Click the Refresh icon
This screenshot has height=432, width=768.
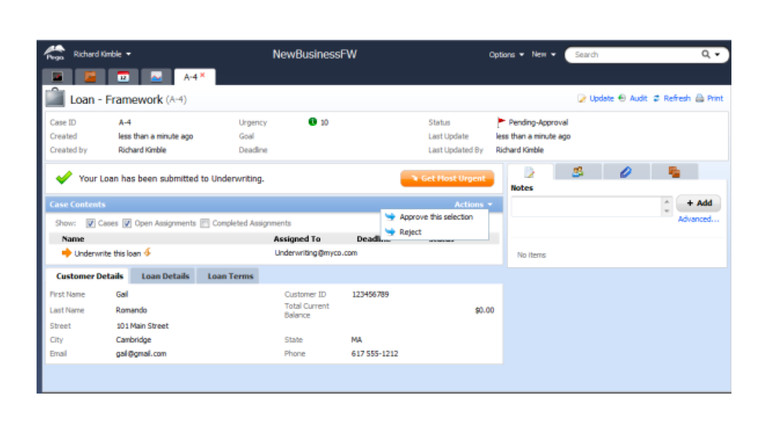pyautogui.click(x=657, y=99)
